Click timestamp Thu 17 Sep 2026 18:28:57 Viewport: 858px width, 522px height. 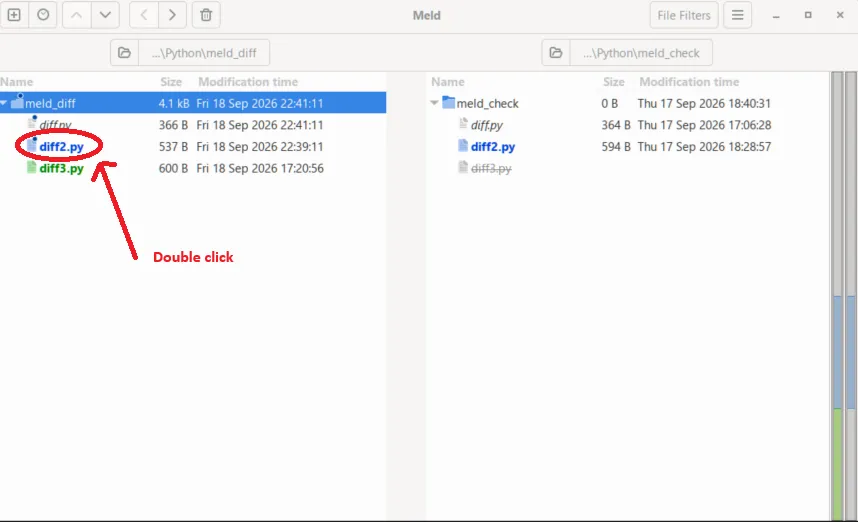point(704,147)
